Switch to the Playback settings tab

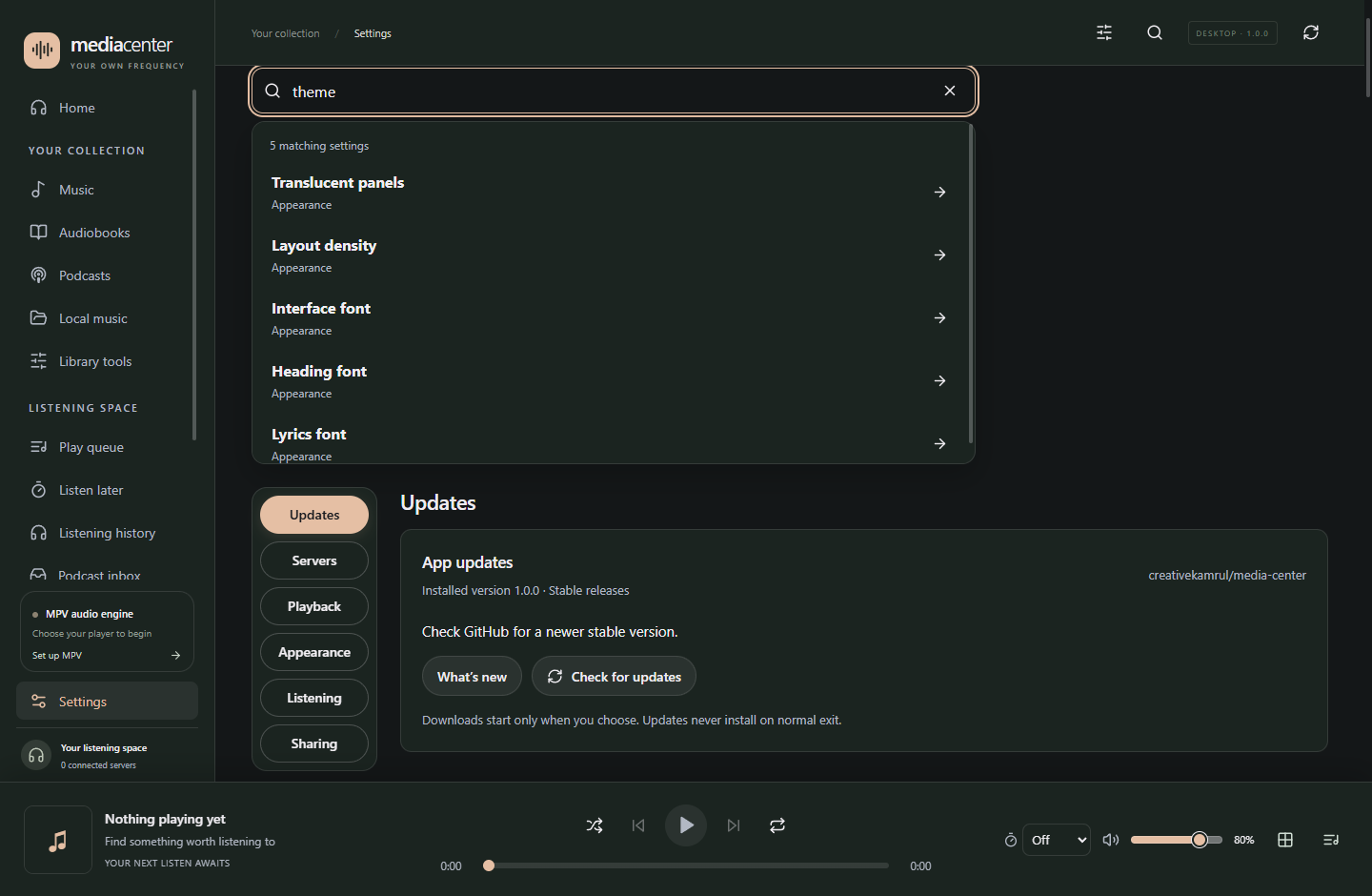(314, 606)
